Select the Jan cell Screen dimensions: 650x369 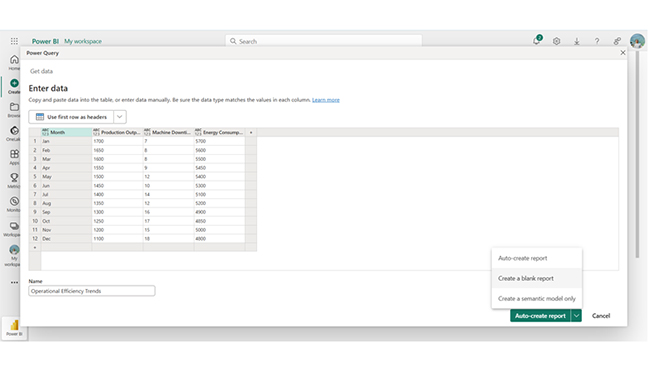(66, 141)
